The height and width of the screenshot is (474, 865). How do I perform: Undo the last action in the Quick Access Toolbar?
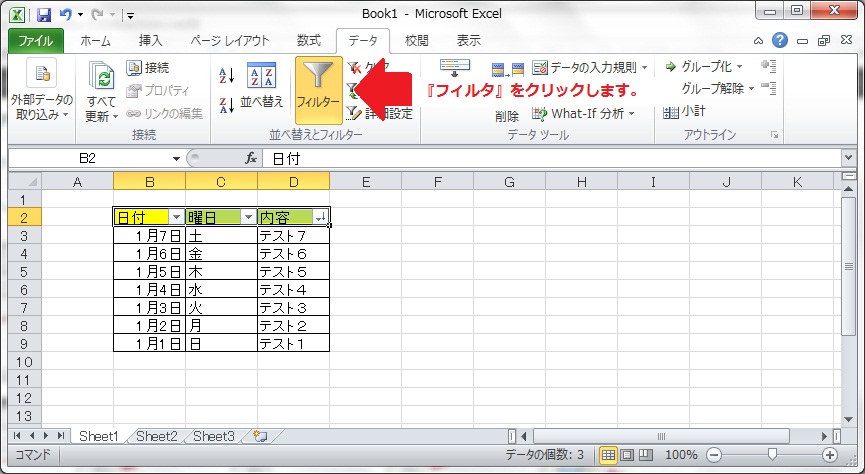66,14
